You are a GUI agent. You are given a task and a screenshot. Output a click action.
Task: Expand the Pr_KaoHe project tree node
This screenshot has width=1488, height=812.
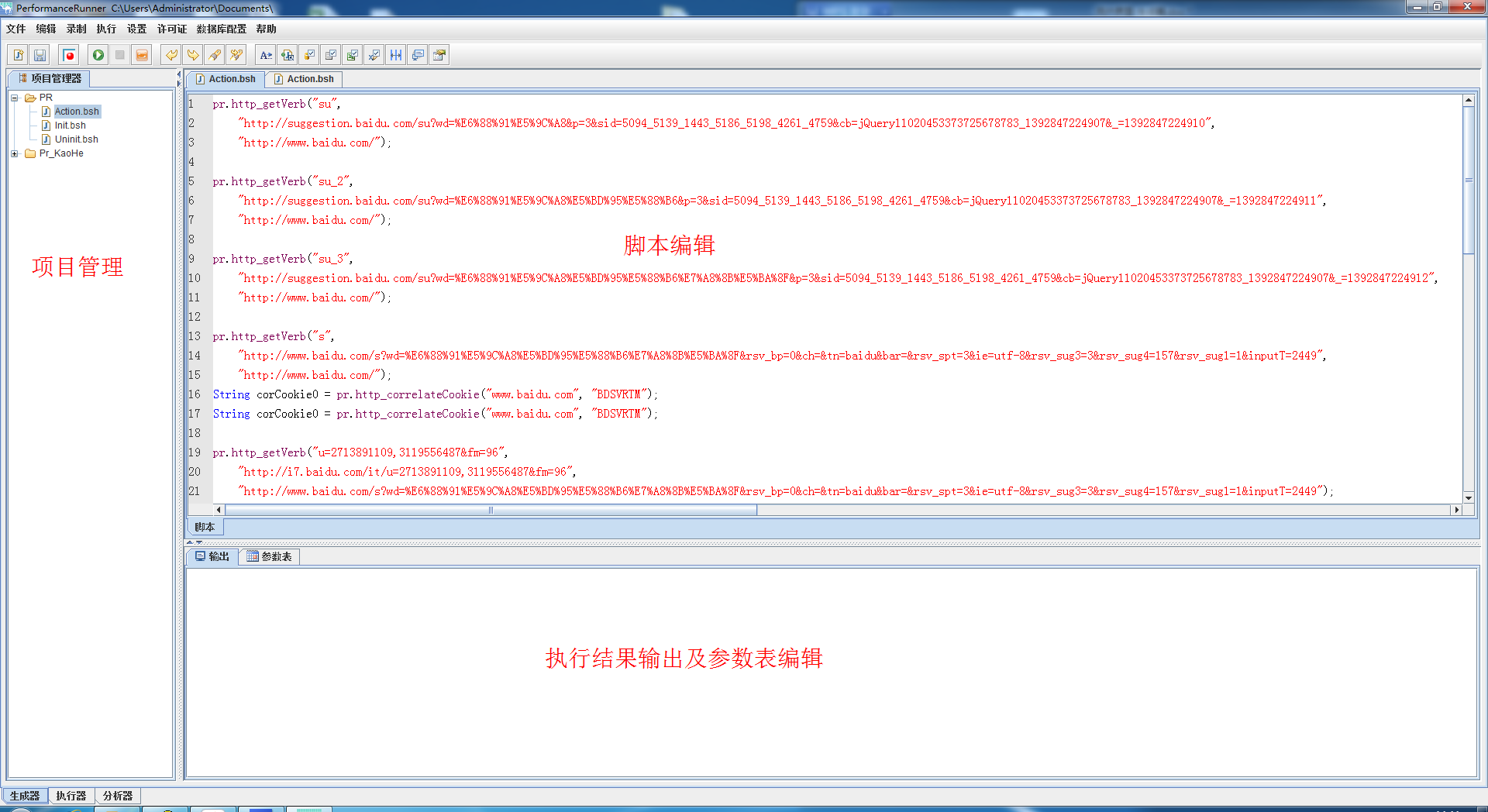tap(14, 153)
